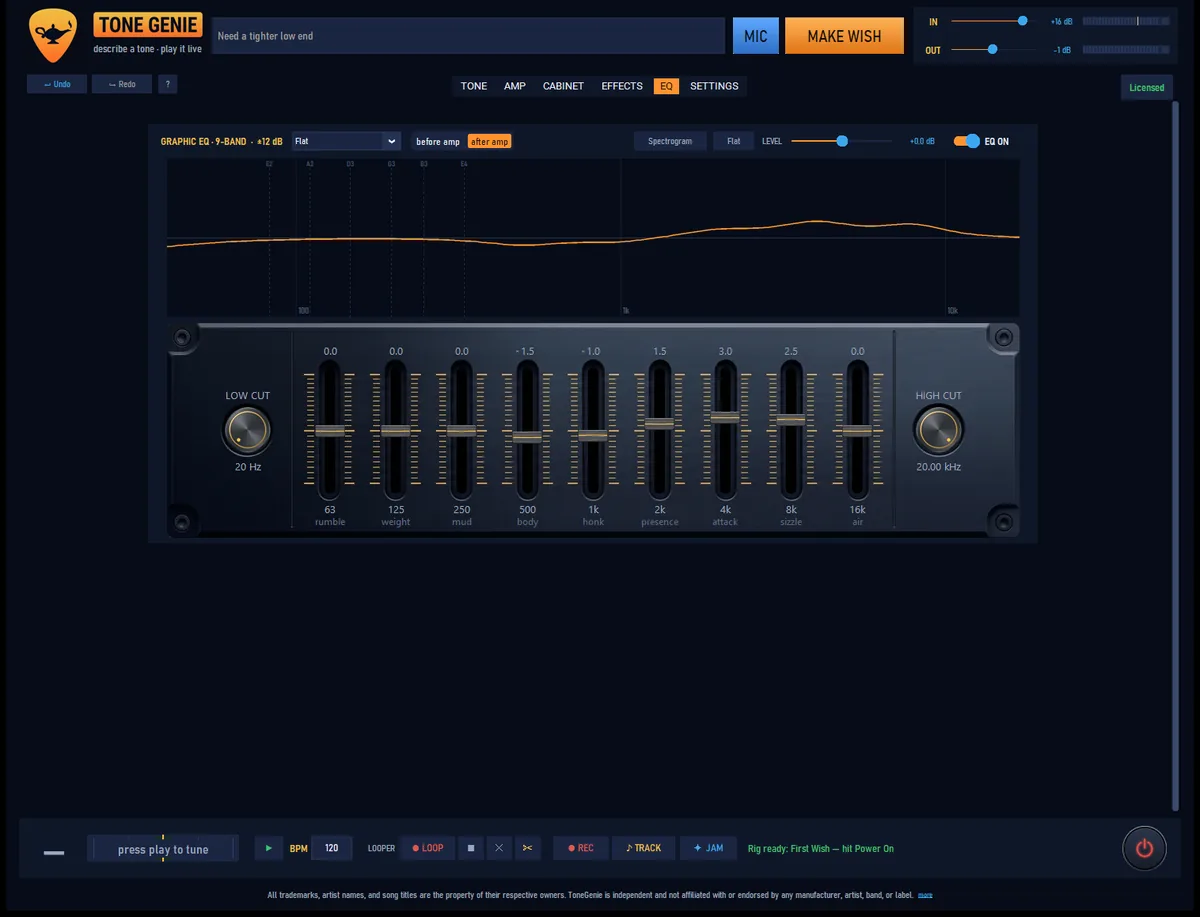Image resolution: width=1200 pixels, height=917 pixels.
Task: Click the '-1.5' value above the 500 band
Action: (x=526, y=351)
